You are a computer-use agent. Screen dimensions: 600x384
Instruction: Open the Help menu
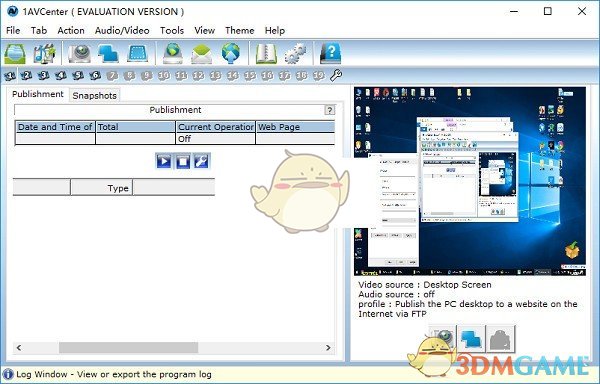pos(275,31)
